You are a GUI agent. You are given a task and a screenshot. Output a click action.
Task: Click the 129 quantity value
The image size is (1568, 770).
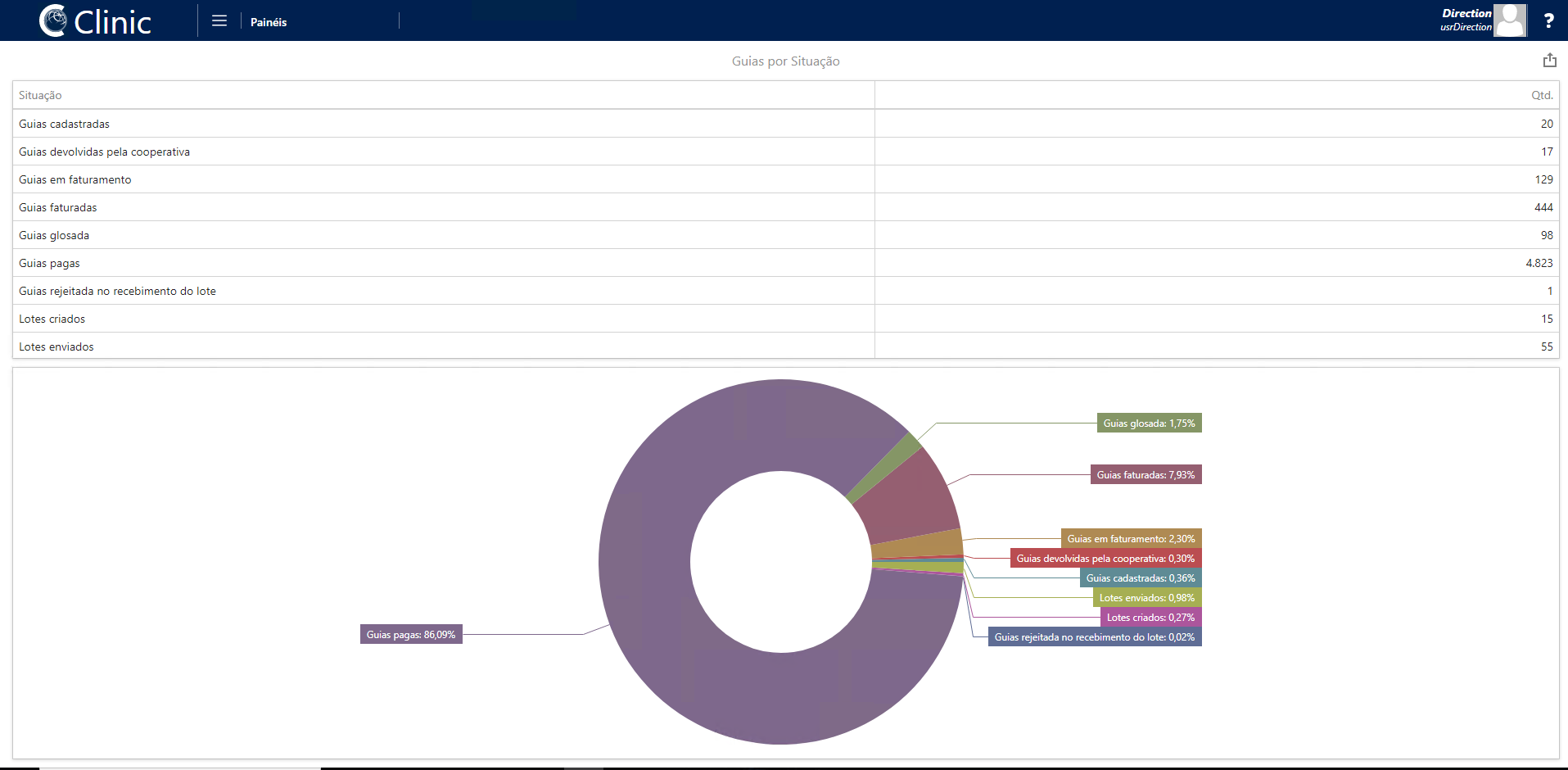[1543, 179]
